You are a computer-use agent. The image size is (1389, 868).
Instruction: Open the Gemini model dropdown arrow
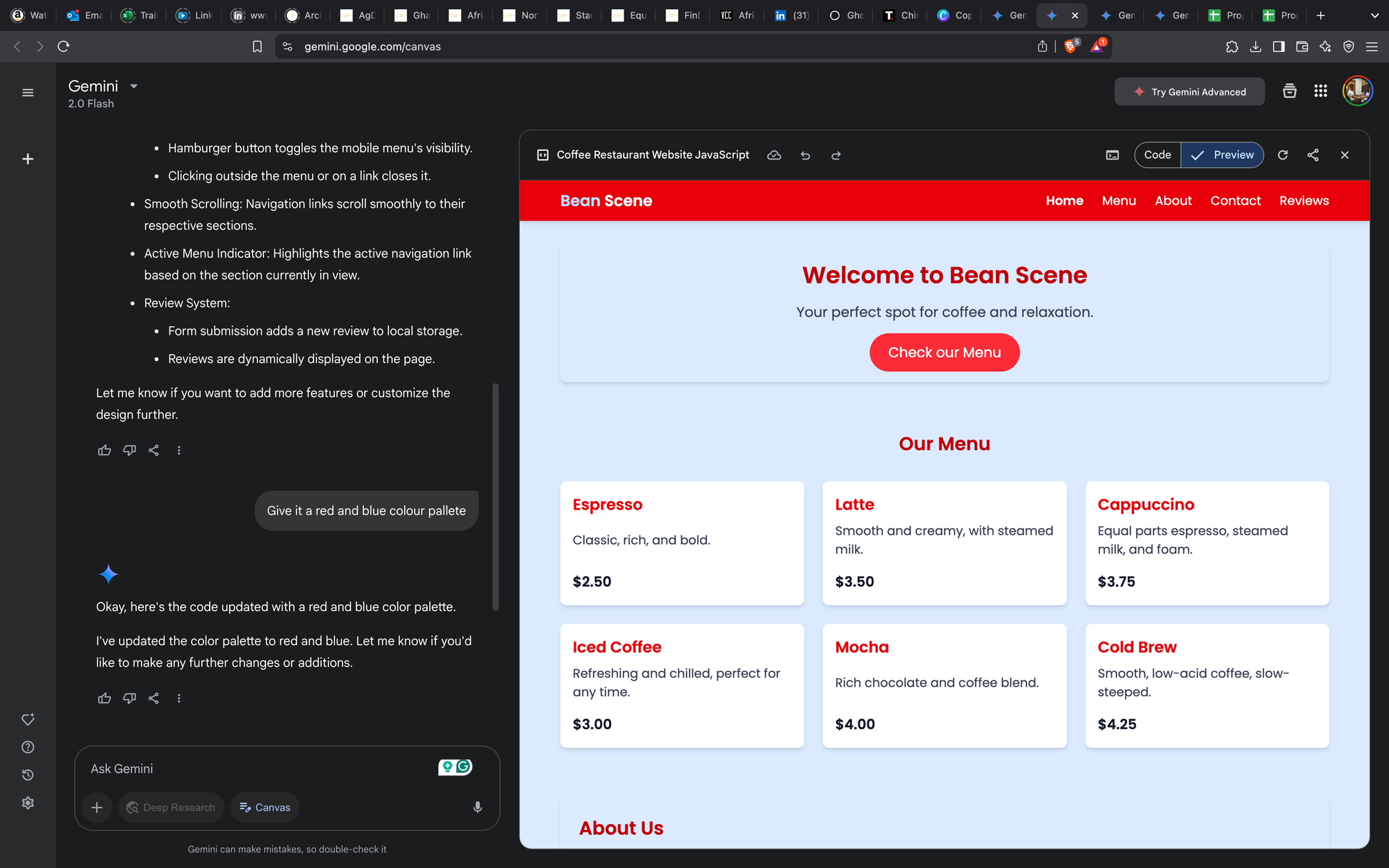click(x=134, y=87)
